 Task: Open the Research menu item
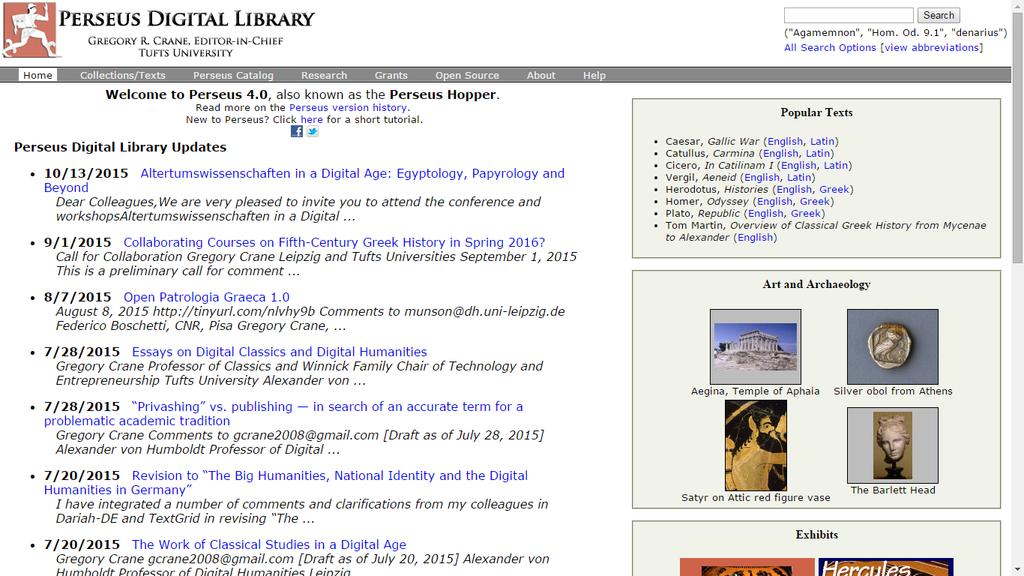tap(324, 75)
